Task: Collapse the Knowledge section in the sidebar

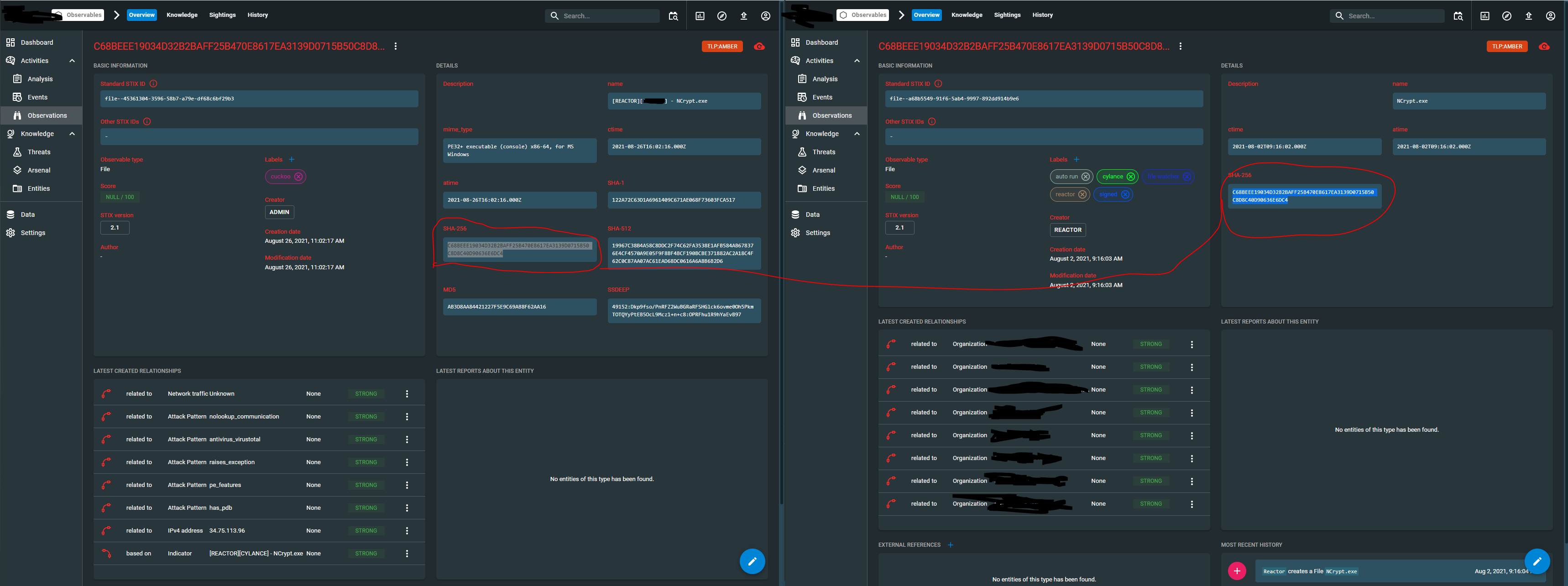Action: [72, 133]
